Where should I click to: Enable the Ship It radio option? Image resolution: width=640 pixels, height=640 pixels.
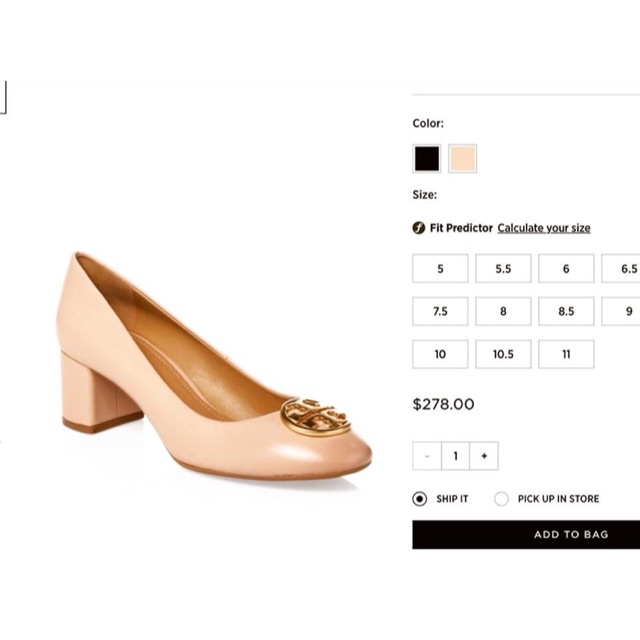click(420, 498)
